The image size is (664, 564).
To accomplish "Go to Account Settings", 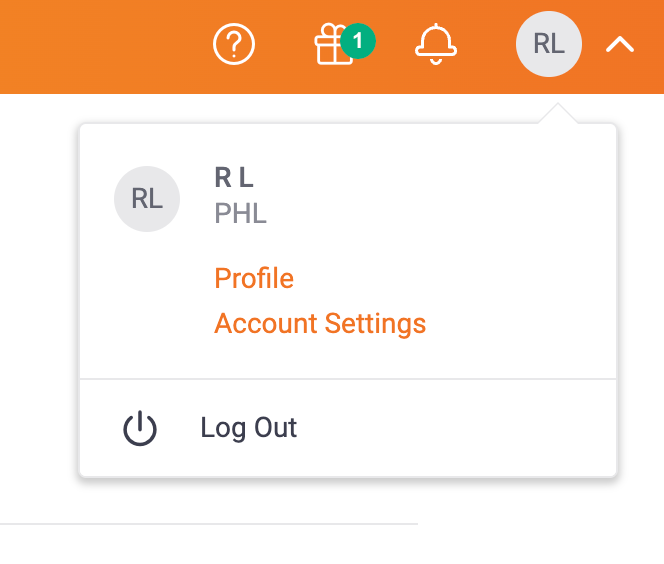I will point(320,324).
